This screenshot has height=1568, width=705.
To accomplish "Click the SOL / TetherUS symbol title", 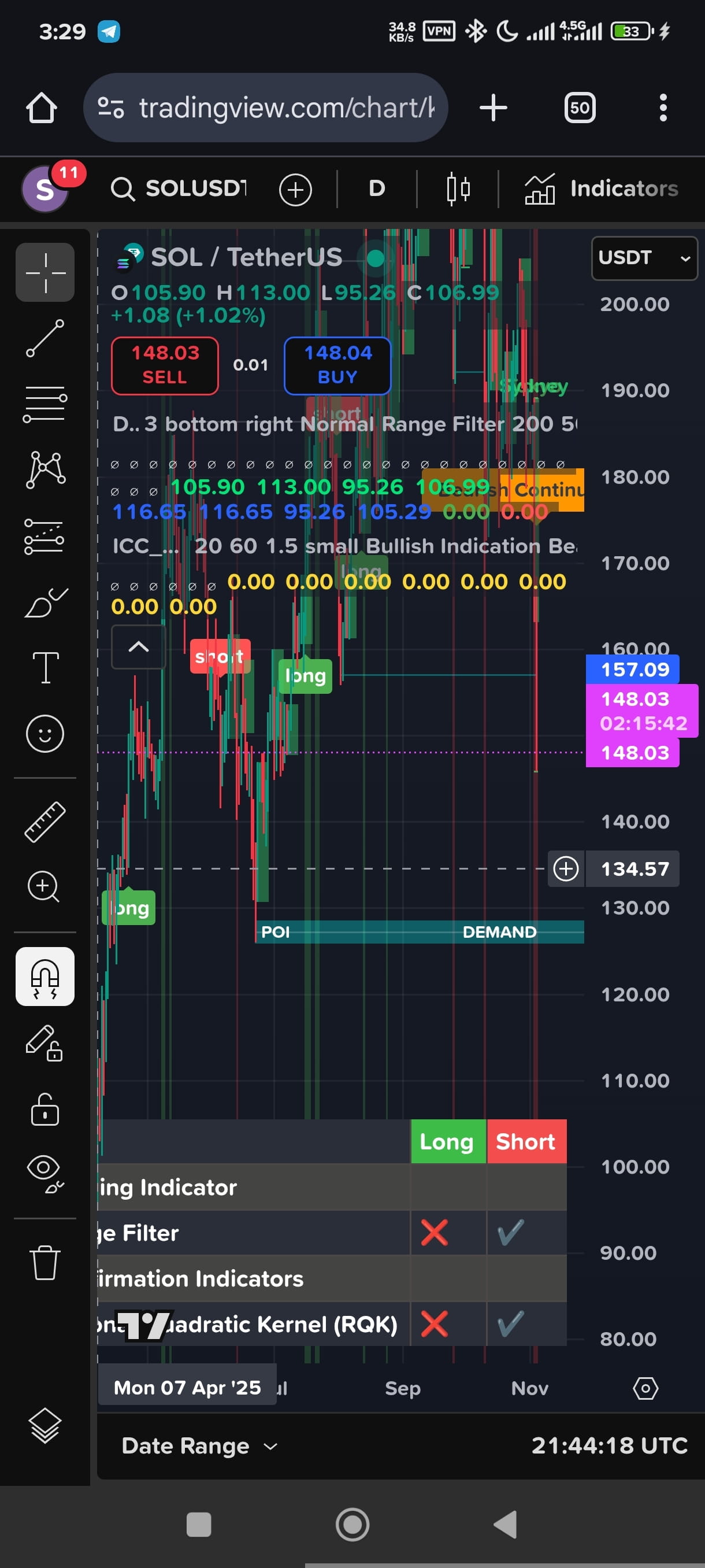I will [x=246, y=257].
